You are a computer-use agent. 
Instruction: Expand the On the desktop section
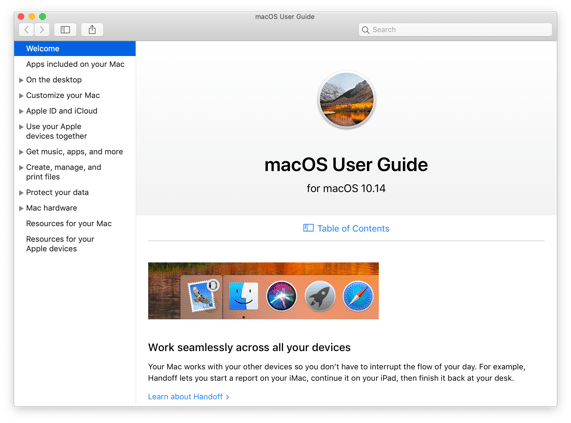[x=21, y=80]
